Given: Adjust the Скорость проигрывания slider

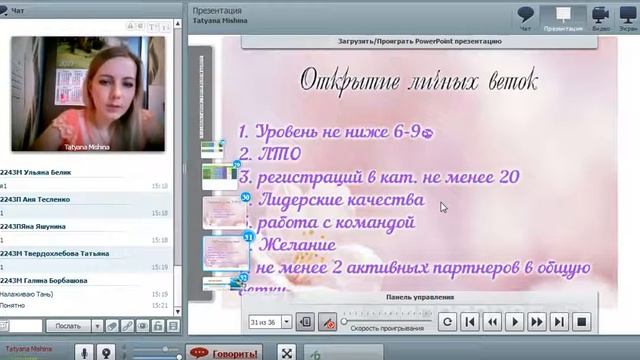Looking at the screenshot, I should 387,321.
